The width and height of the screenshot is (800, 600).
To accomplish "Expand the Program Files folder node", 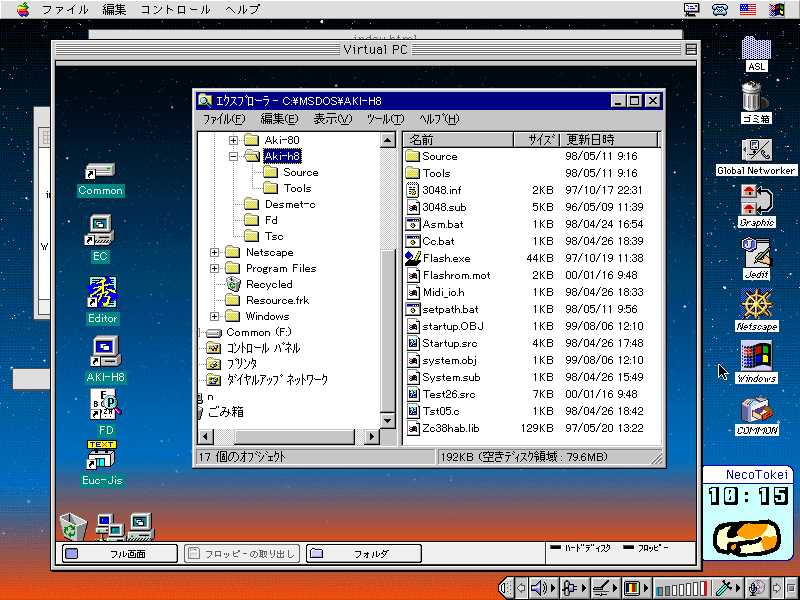I will 215,268.
